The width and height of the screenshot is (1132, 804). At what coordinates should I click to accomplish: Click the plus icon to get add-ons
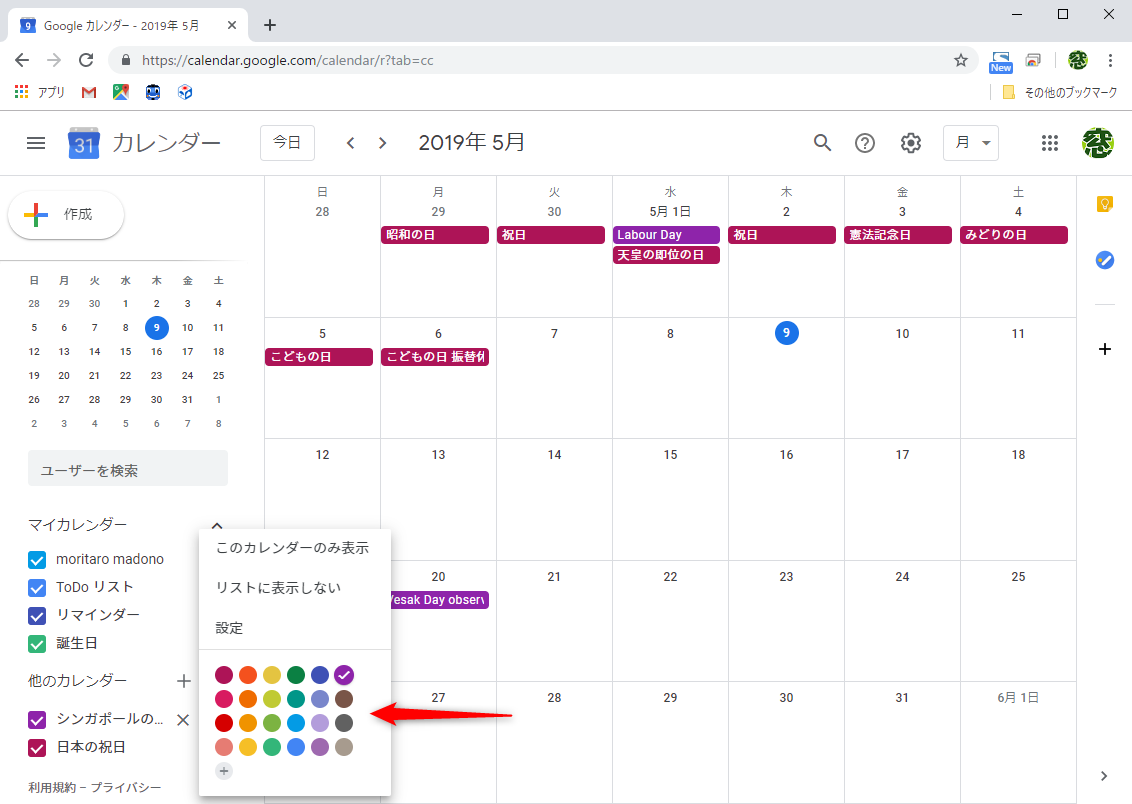pos(1104,349)
